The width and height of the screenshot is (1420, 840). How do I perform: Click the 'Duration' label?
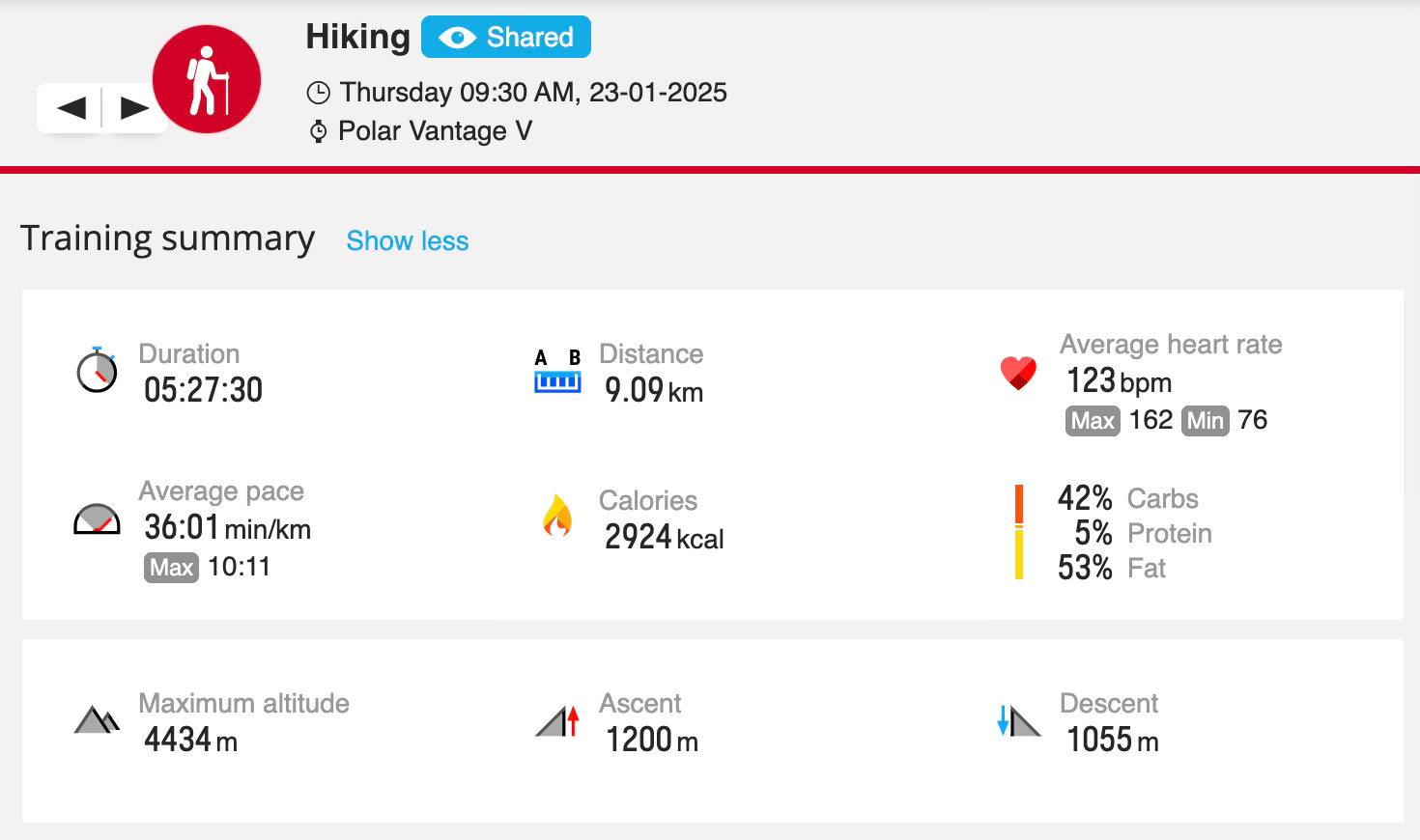click(x=188, y=353)
